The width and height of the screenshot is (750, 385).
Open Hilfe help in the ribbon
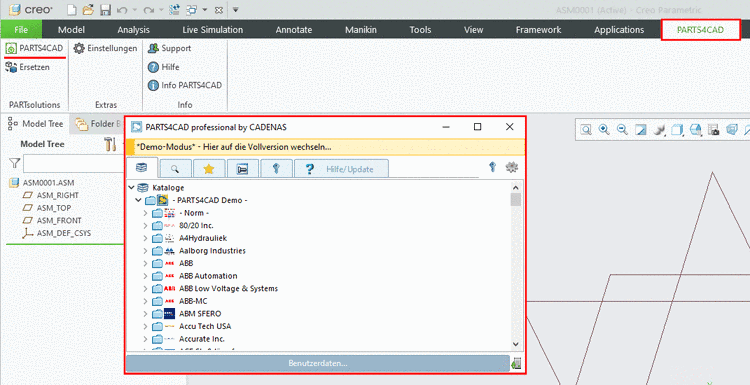click(x=164, y=67)
